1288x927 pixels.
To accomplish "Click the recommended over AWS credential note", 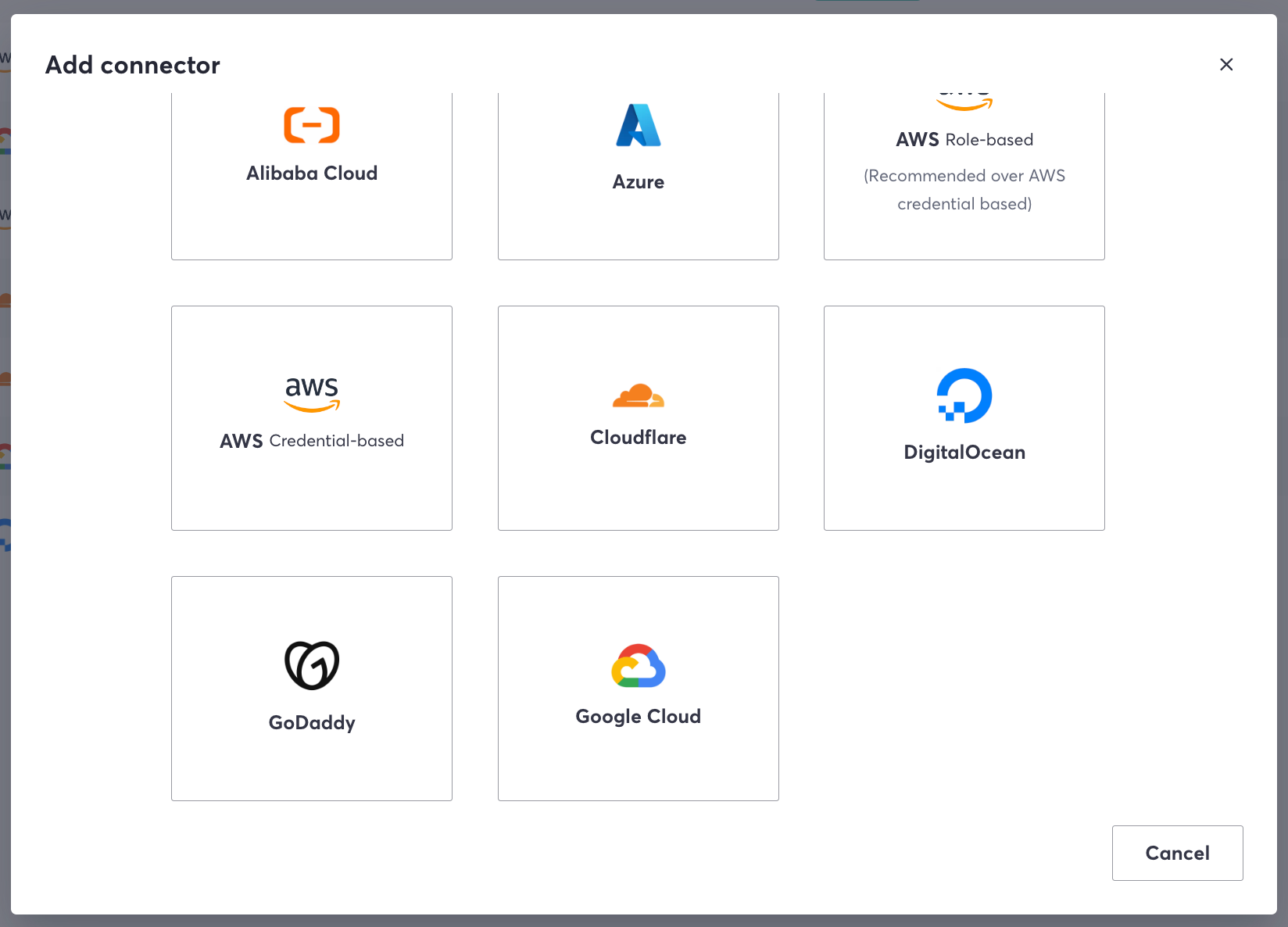I will [964, 190].
